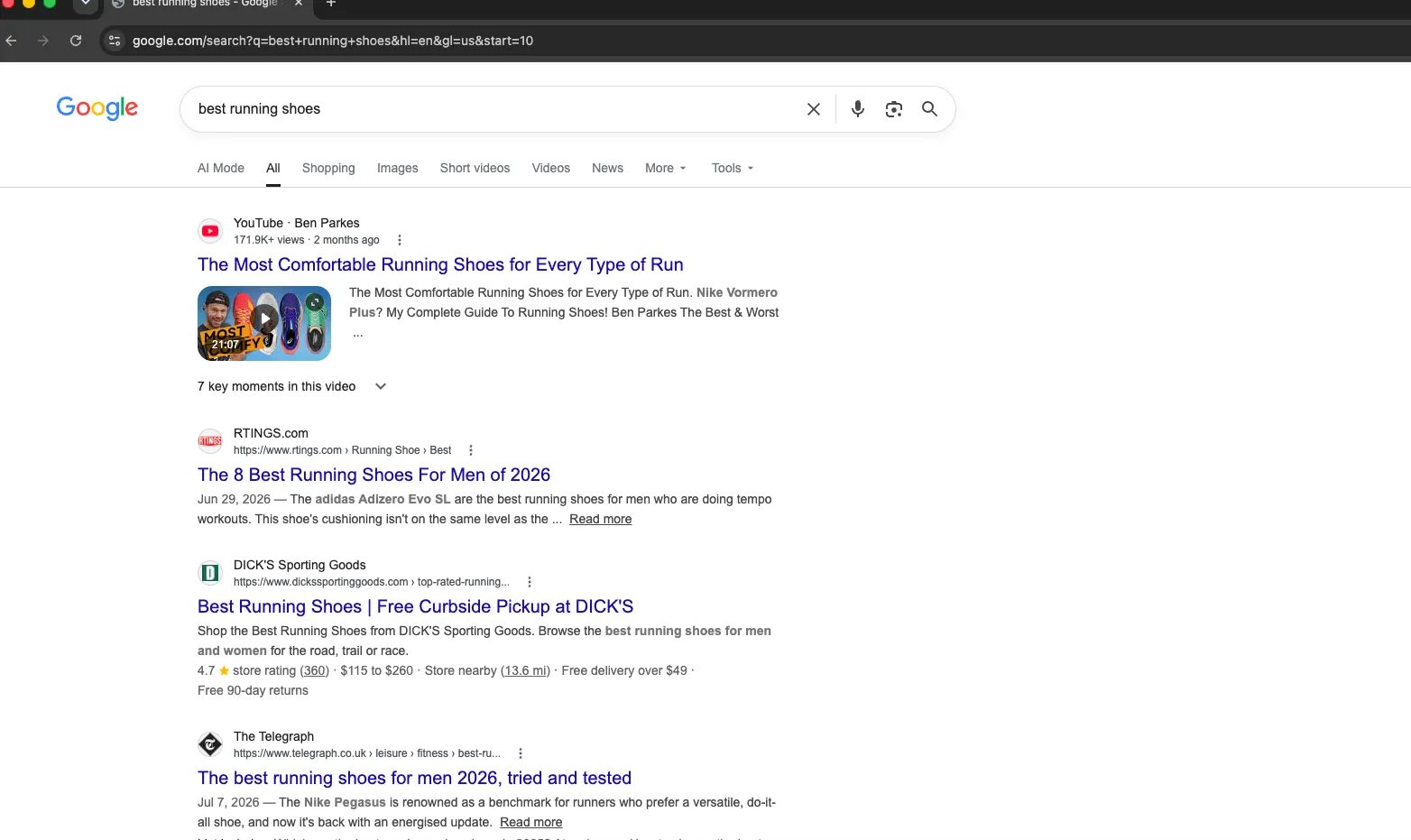Go forward using browser forward arrow
This screenshot has height=840, width=1411.
43,41
